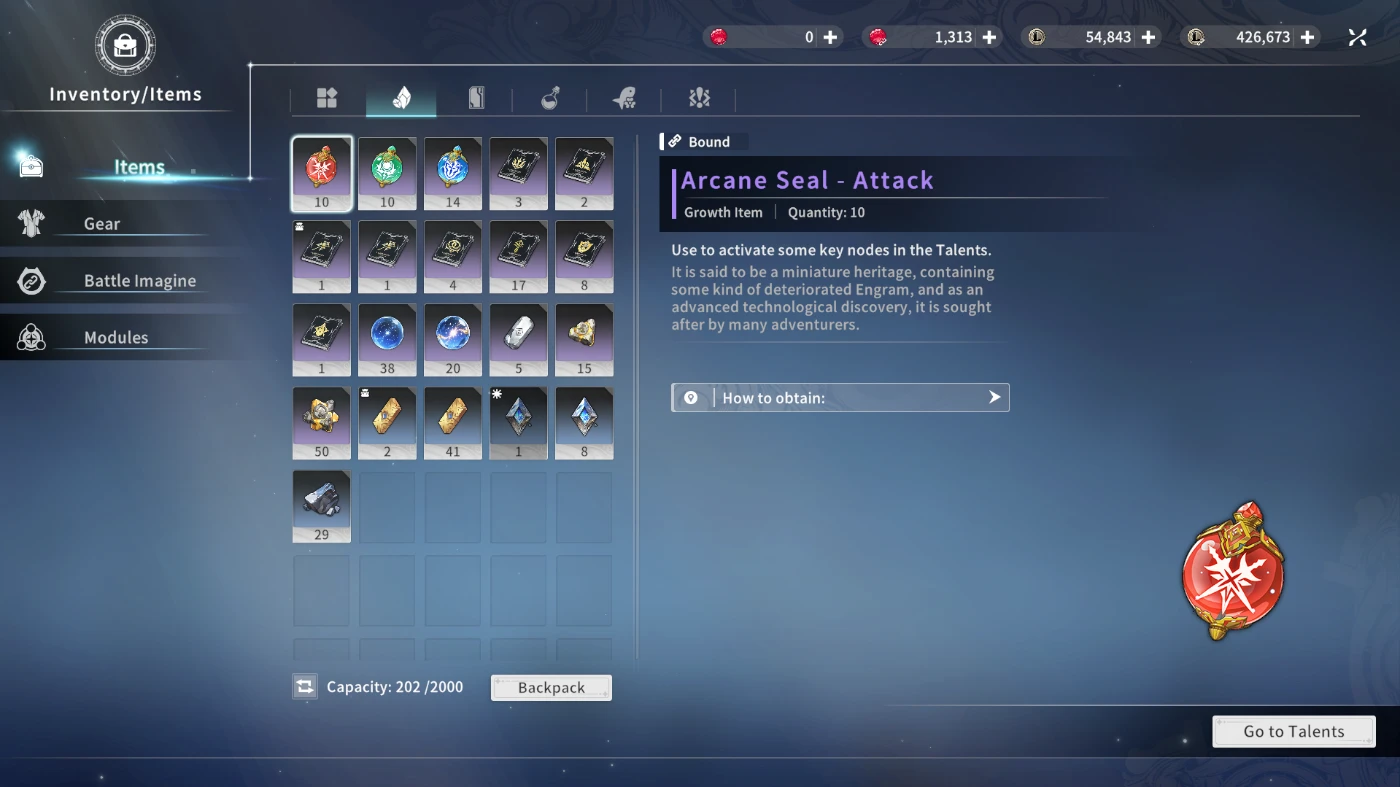Switch to the potion consumables category tab
Screen dimensions: 1400x787
pyautogui.click(x=550, y=97)
